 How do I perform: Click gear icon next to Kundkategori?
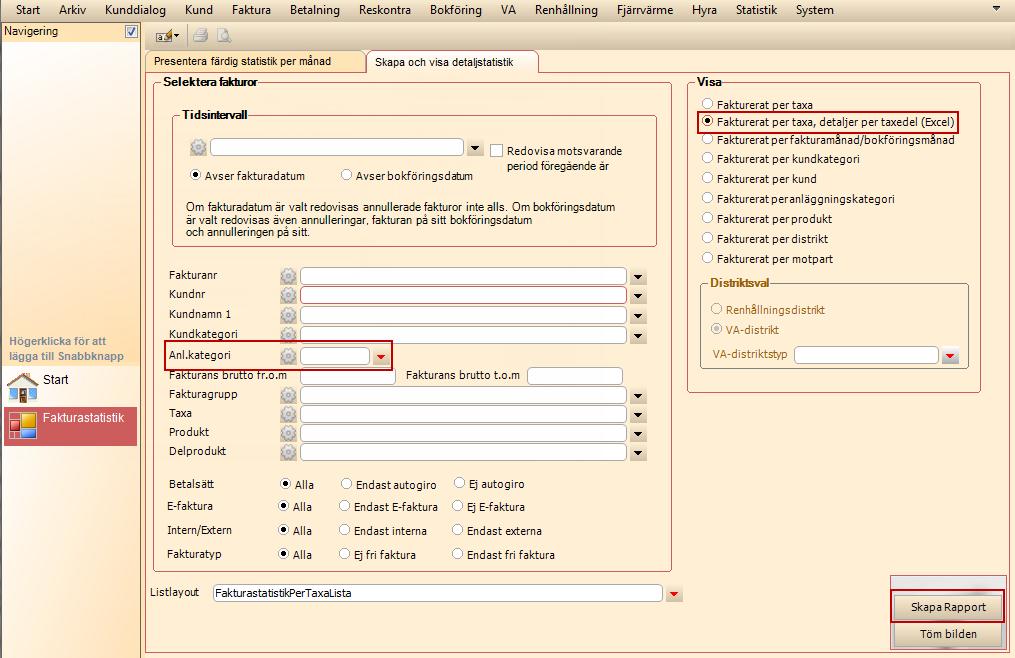pyautogui.click(x=288, y=335)
